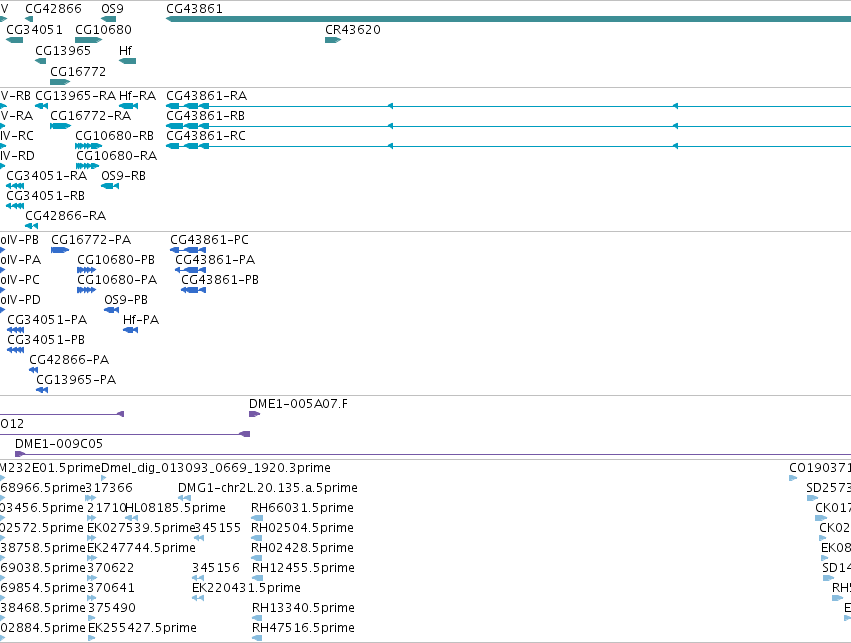The image size is (851, 643).
Task: Select the RH02504.5prime EST label
Action: pos(302,529)
